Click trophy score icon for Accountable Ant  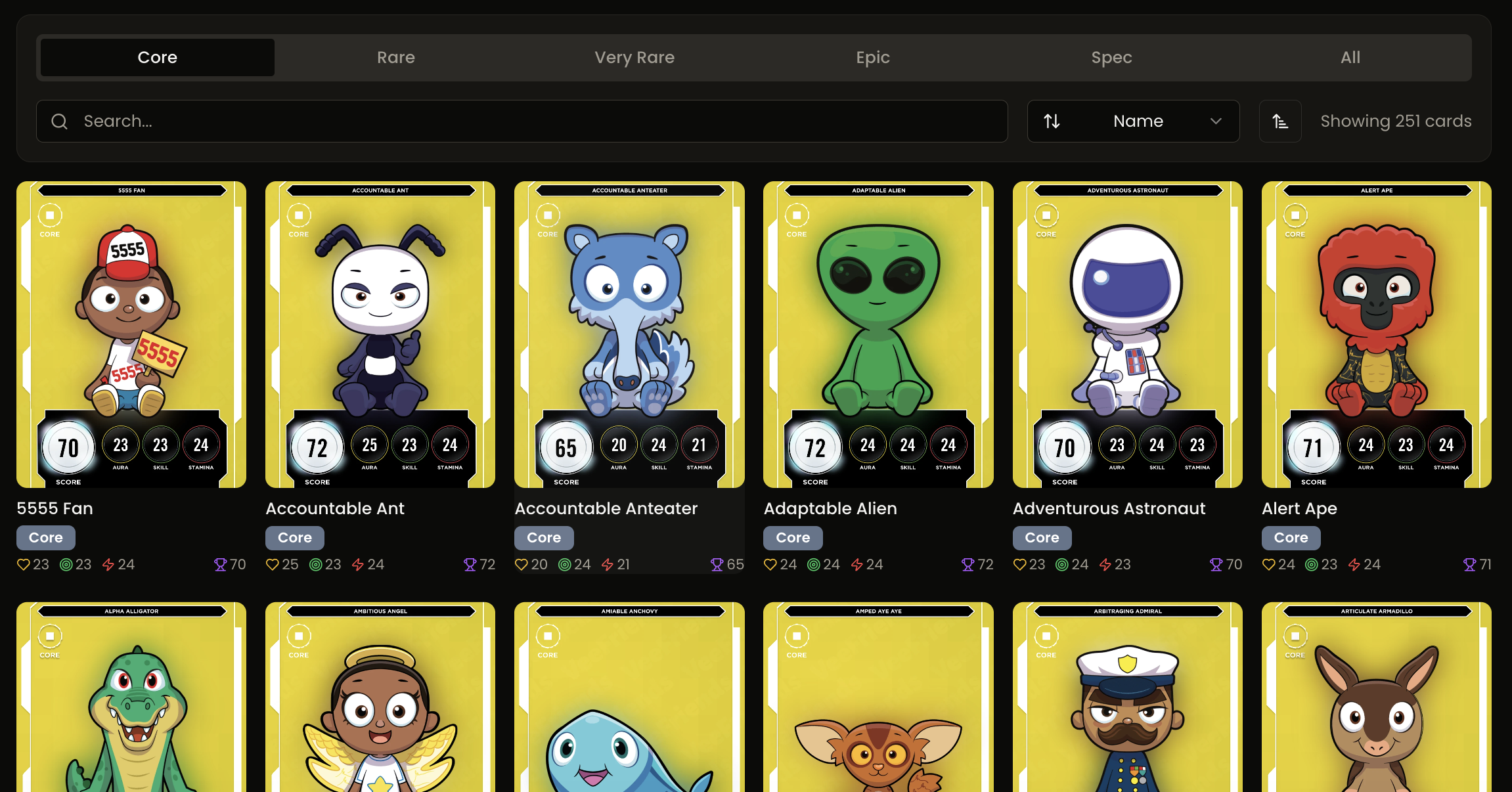tap(470, 565)
